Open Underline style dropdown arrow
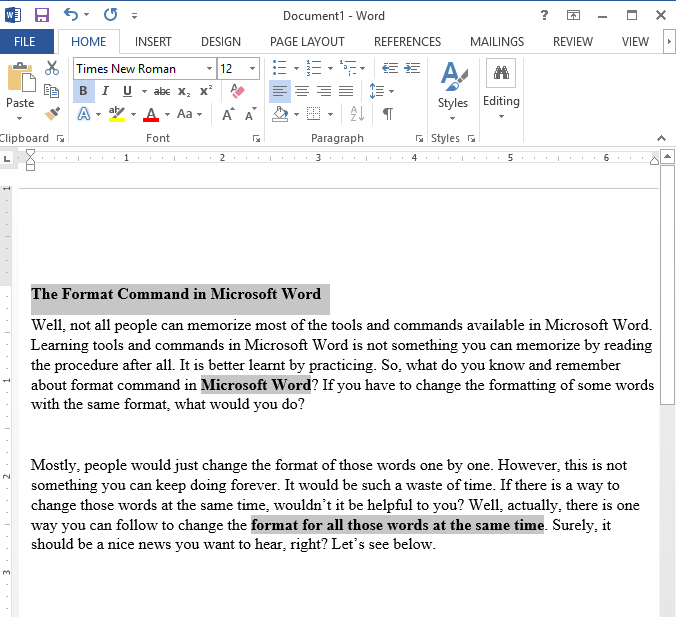 [144, 91]
